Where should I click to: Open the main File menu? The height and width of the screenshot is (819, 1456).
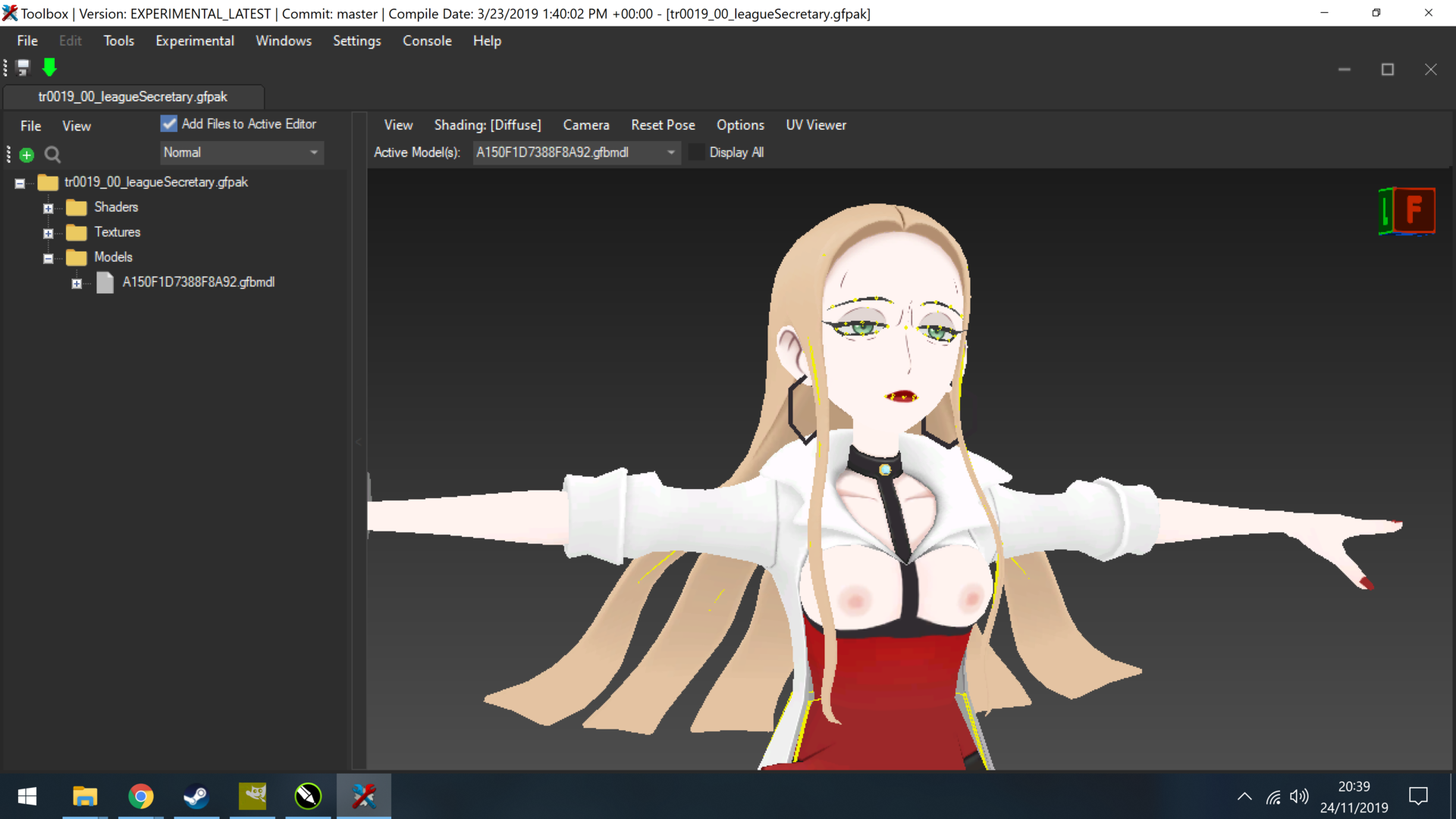tap(27, 41)
